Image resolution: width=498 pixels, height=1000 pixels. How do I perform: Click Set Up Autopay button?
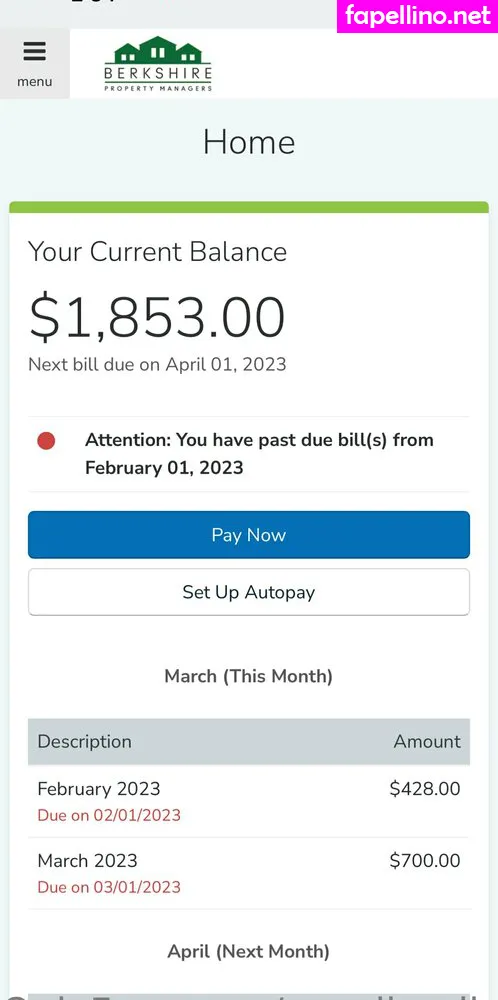pos(249,592)
